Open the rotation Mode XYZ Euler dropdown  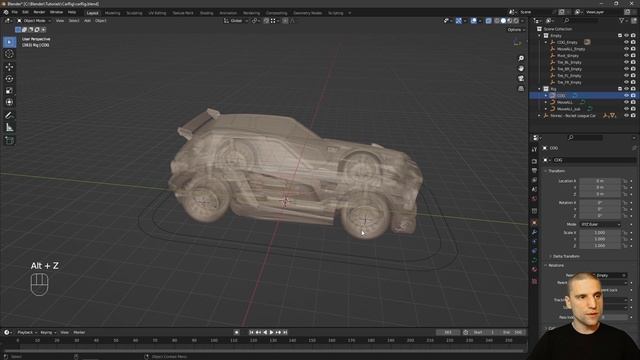point(600,224)
